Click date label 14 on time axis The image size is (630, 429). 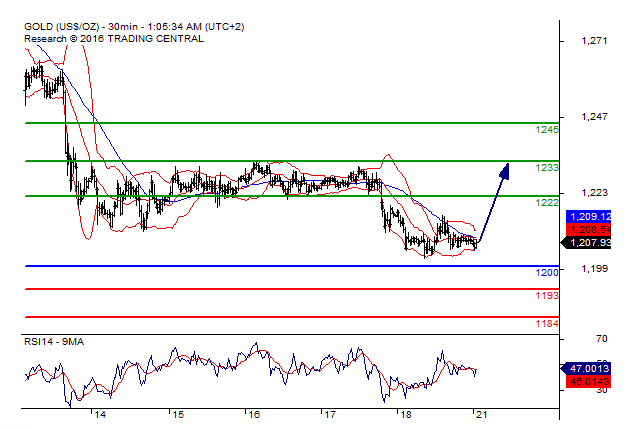[x=100, y=415]
